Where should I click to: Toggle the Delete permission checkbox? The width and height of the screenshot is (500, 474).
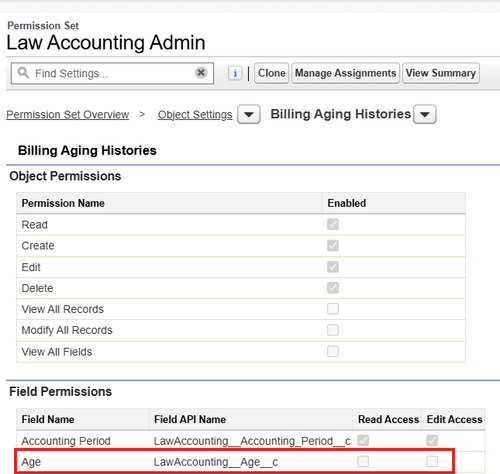click(x=333, y=288)
